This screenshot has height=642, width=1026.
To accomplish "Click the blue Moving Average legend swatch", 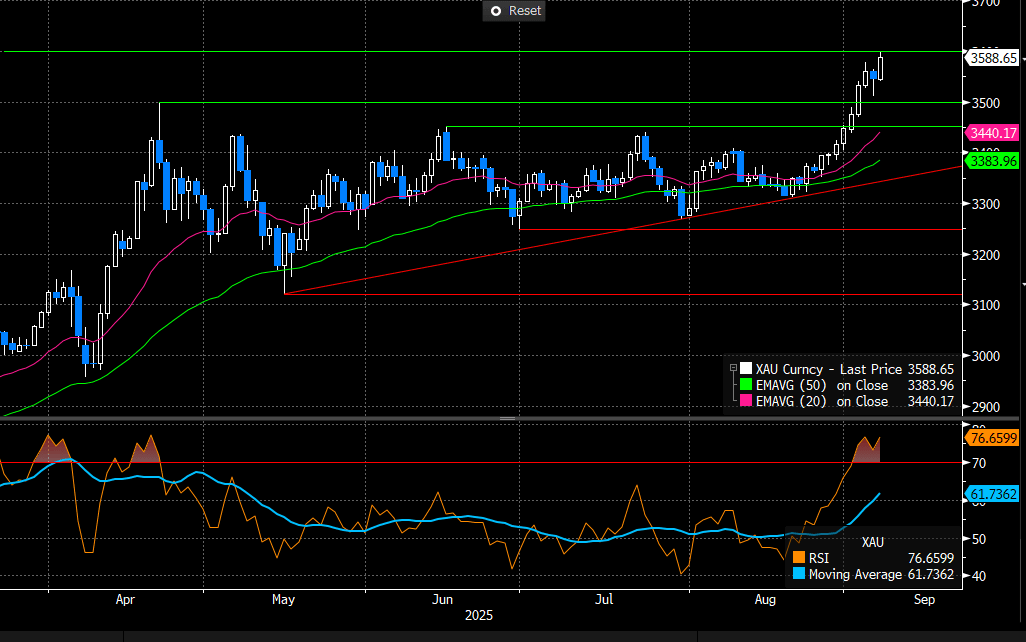I will (x=797, y=574).
